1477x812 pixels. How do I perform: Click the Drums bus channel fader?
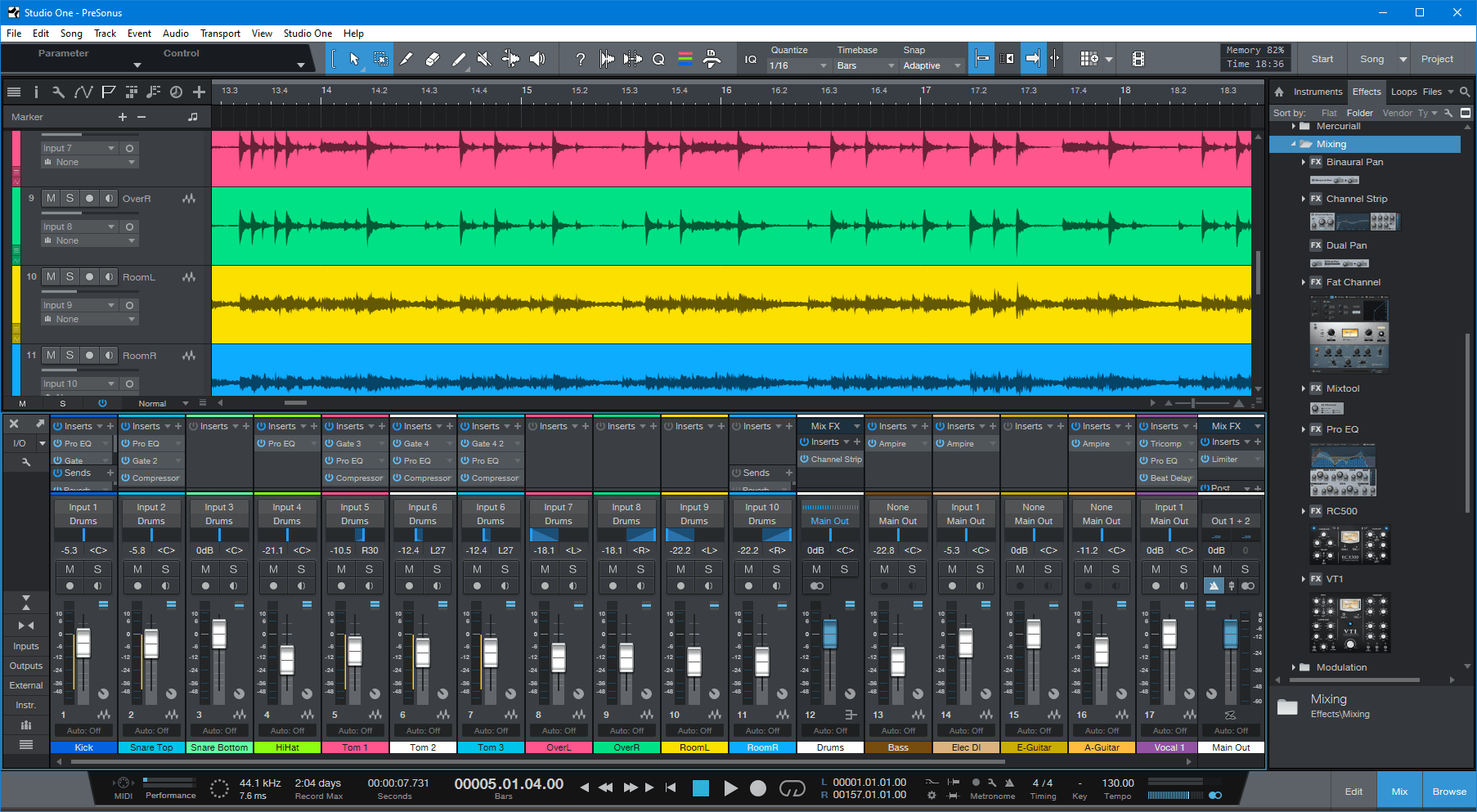[830, 634]
